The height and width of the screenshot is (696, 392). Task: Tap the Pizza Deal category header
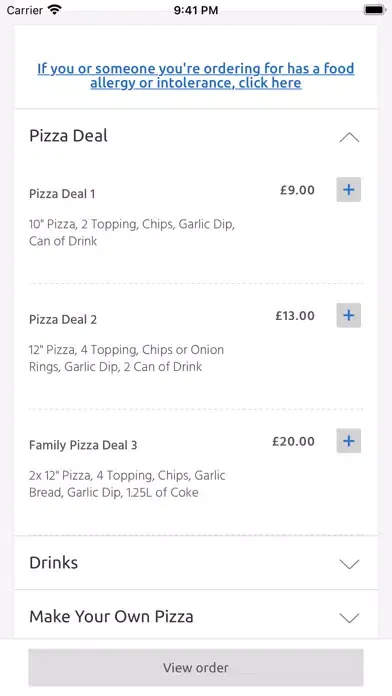click(196, 136)
